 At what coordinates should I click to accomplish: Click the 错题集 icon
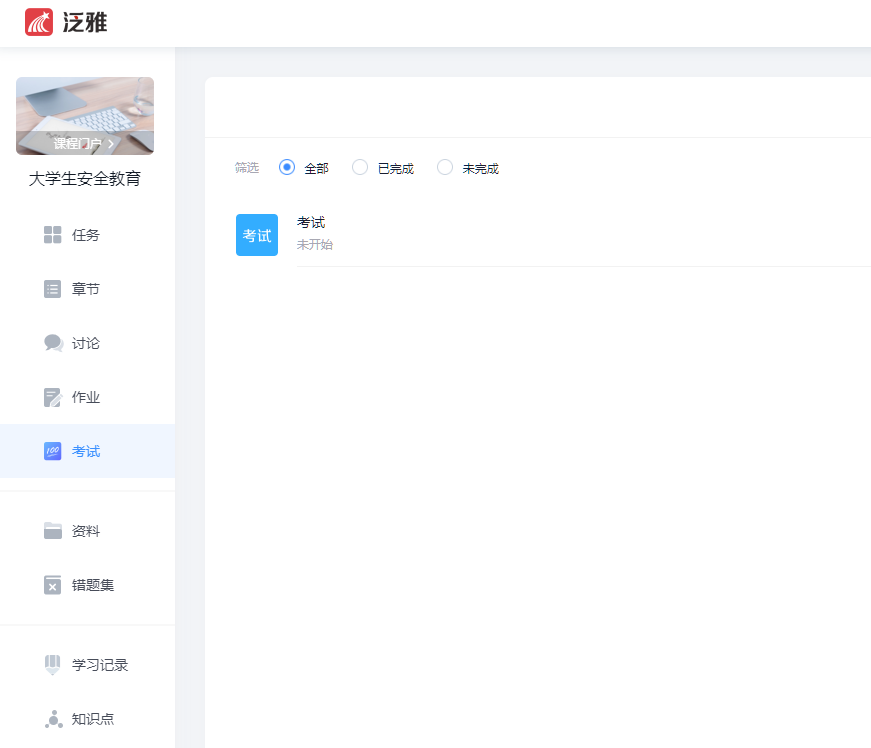[x=53, y=585]
